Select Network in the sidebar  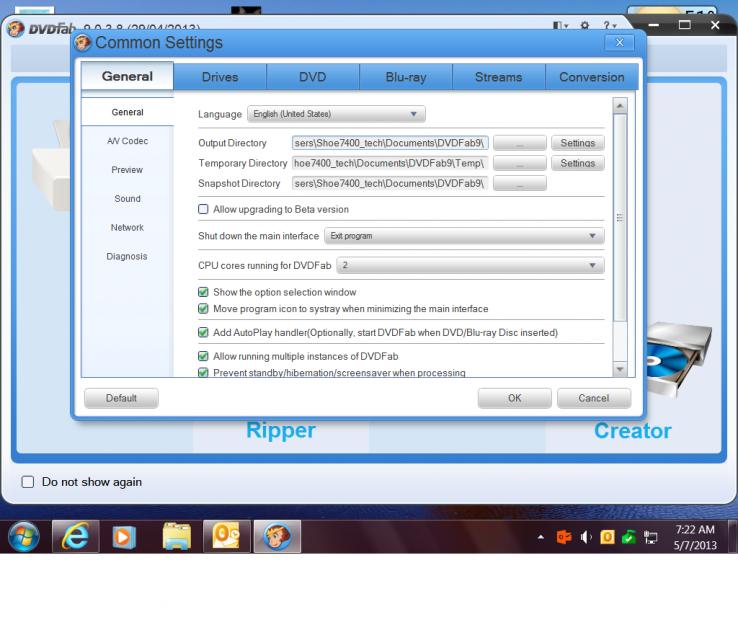click(x=127, y=228)
